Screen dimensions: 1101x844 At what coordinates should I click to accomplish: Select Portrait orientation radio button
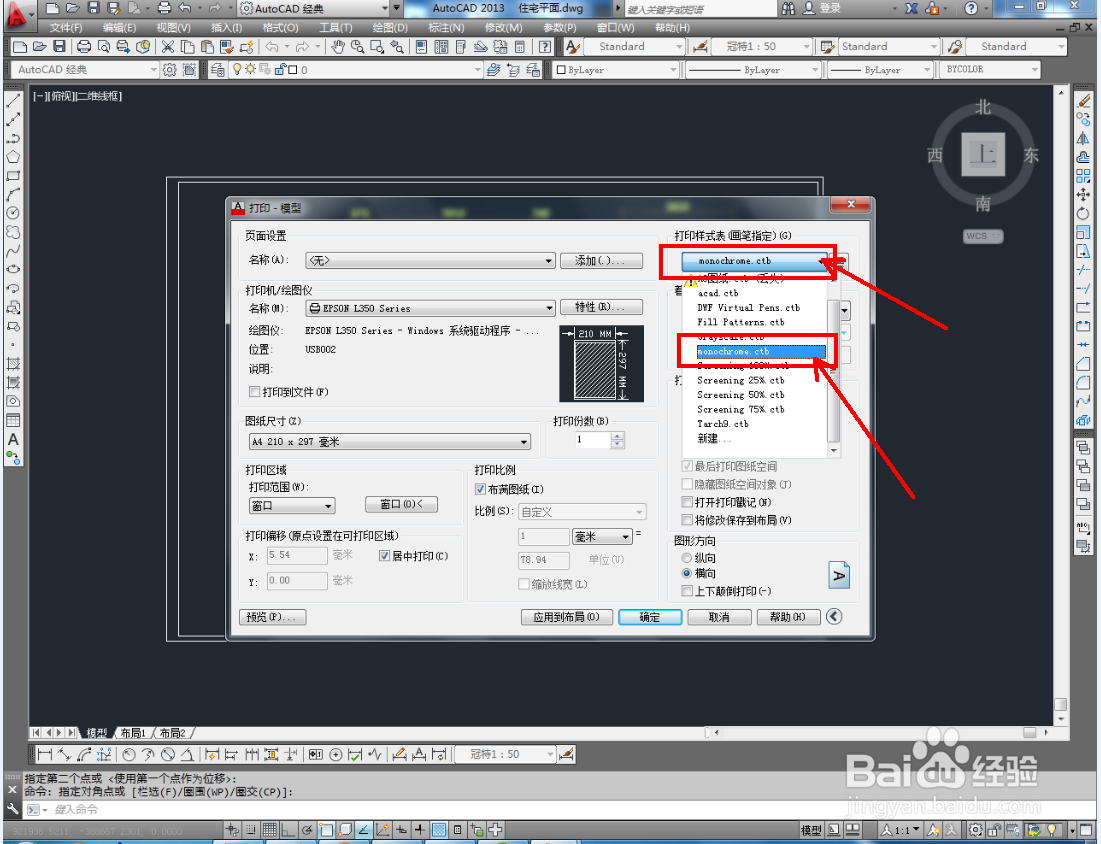pos(687,558)
